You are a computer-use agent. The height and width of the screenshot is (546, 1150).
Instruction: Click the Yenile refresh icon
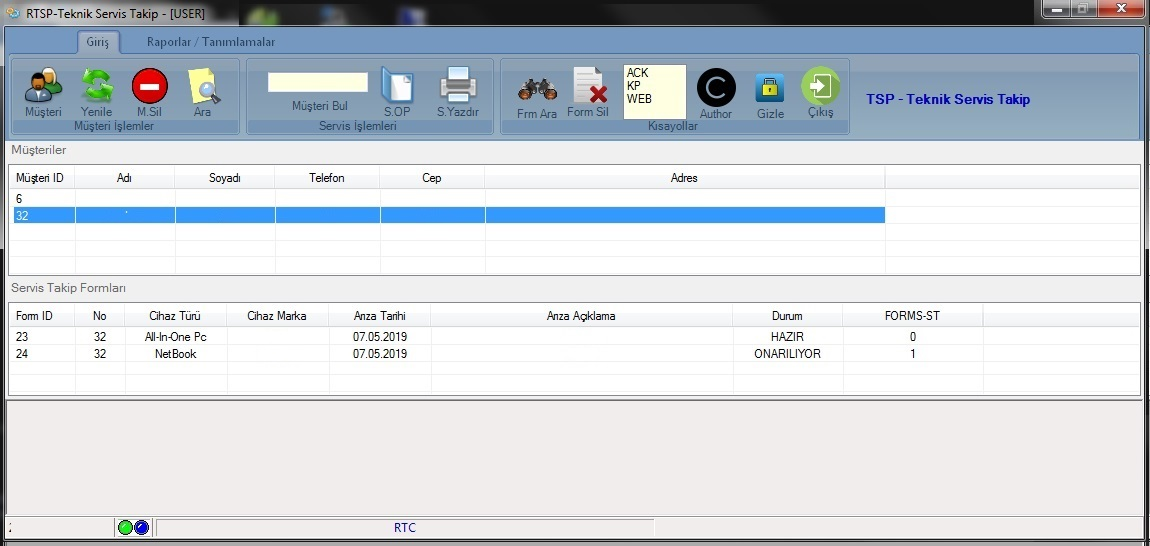coord(96,86)
